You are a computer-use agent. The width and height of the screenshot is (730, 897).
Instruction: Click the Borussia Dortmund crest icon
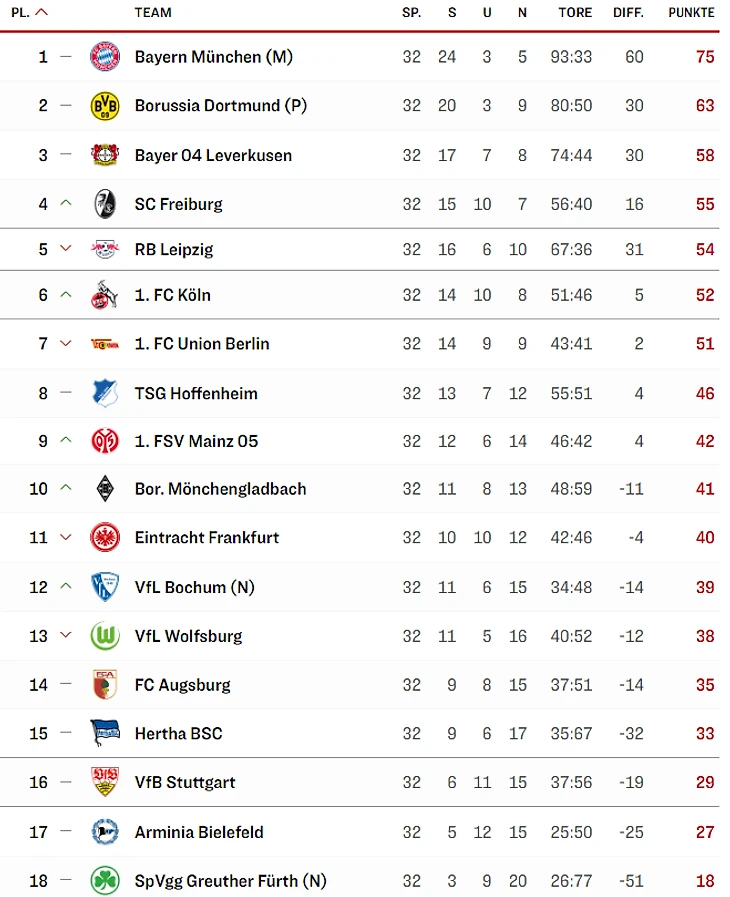pos(104,105)
